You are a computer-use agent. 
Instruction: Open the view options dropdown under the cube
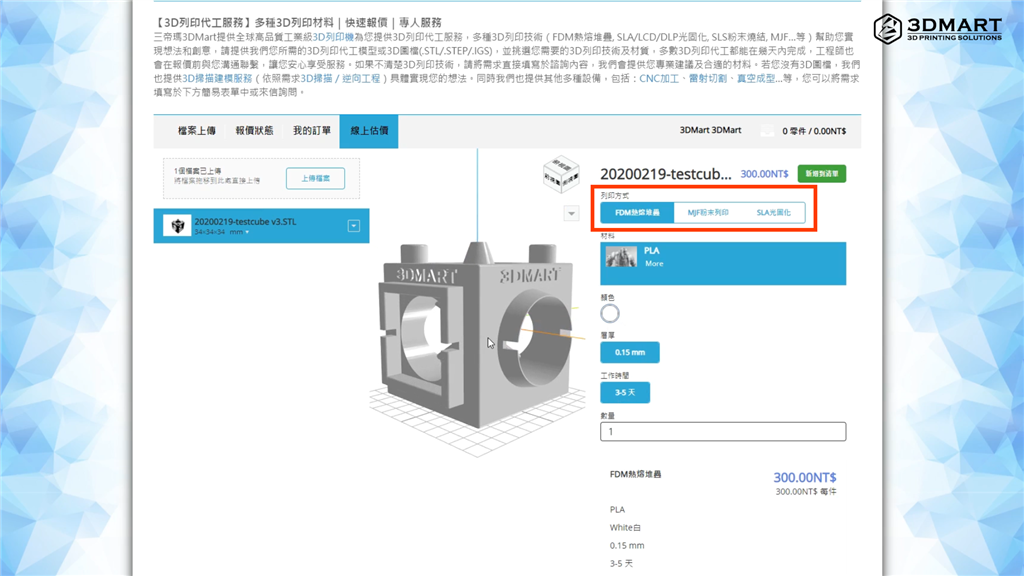click(x=571, y=213)
